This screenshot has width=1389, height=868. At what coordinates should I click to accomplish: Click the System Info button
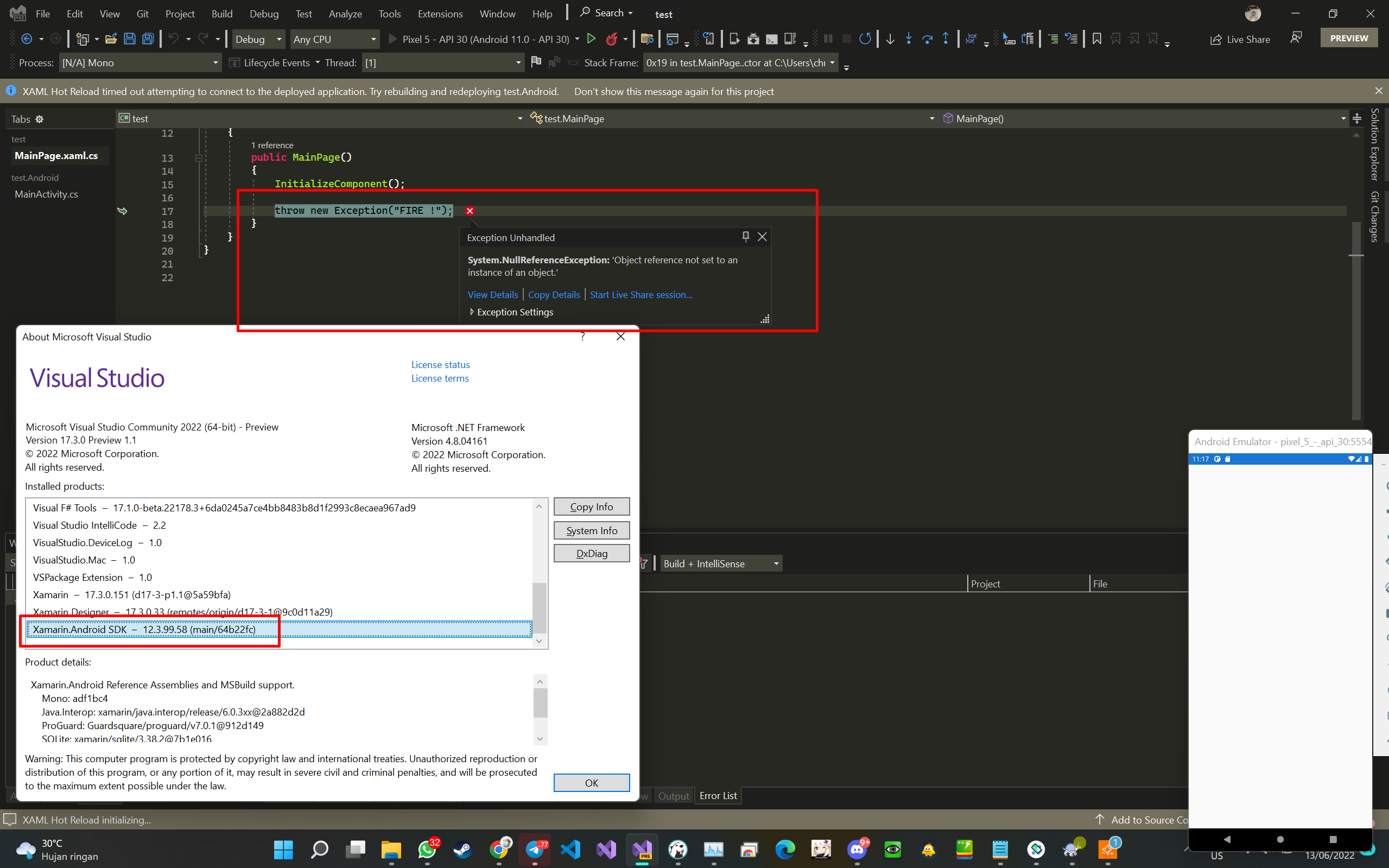(x=591, y=530)
